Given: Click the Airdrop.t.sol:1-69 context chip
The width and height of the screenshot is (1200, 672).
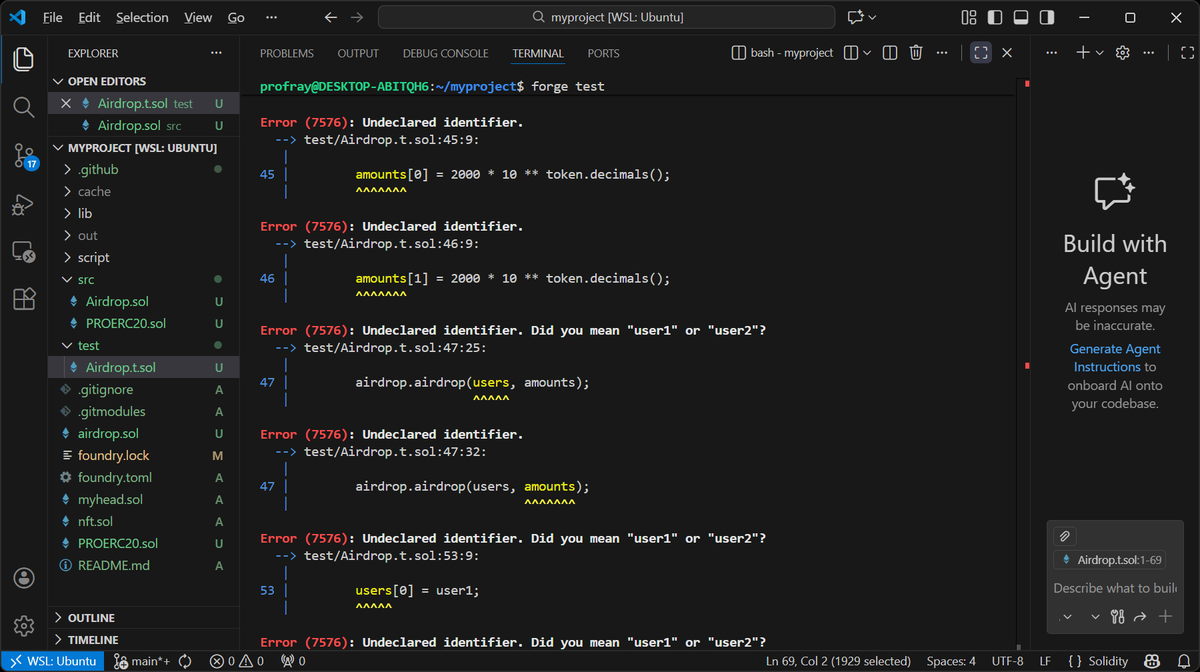Looking at the screenshot, I should (x=1111, y=560).
